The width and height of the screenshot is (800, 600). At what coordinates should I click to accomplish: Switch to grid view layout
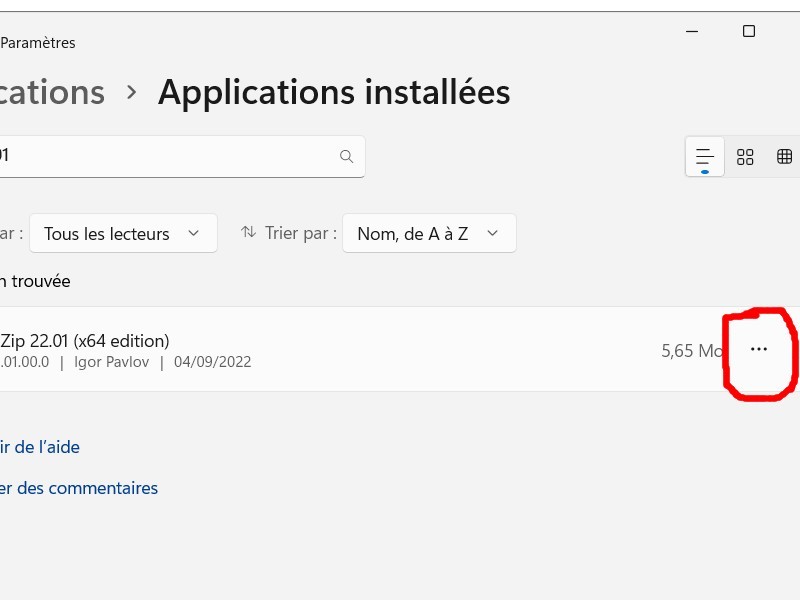(745, 157)
